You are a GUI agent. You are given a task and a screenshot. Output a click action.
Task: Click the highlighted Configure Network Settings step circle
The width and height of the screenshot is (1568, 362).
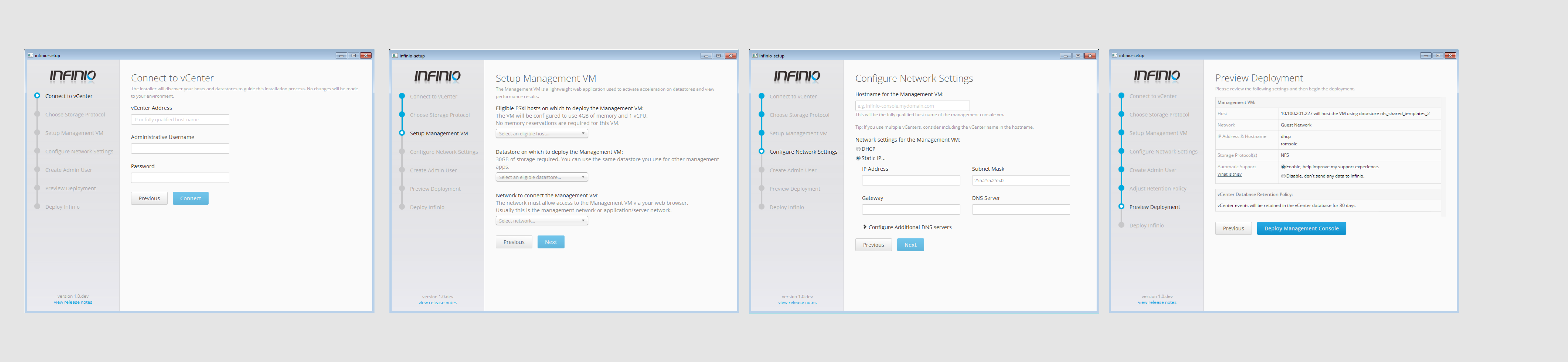(761, 151)
